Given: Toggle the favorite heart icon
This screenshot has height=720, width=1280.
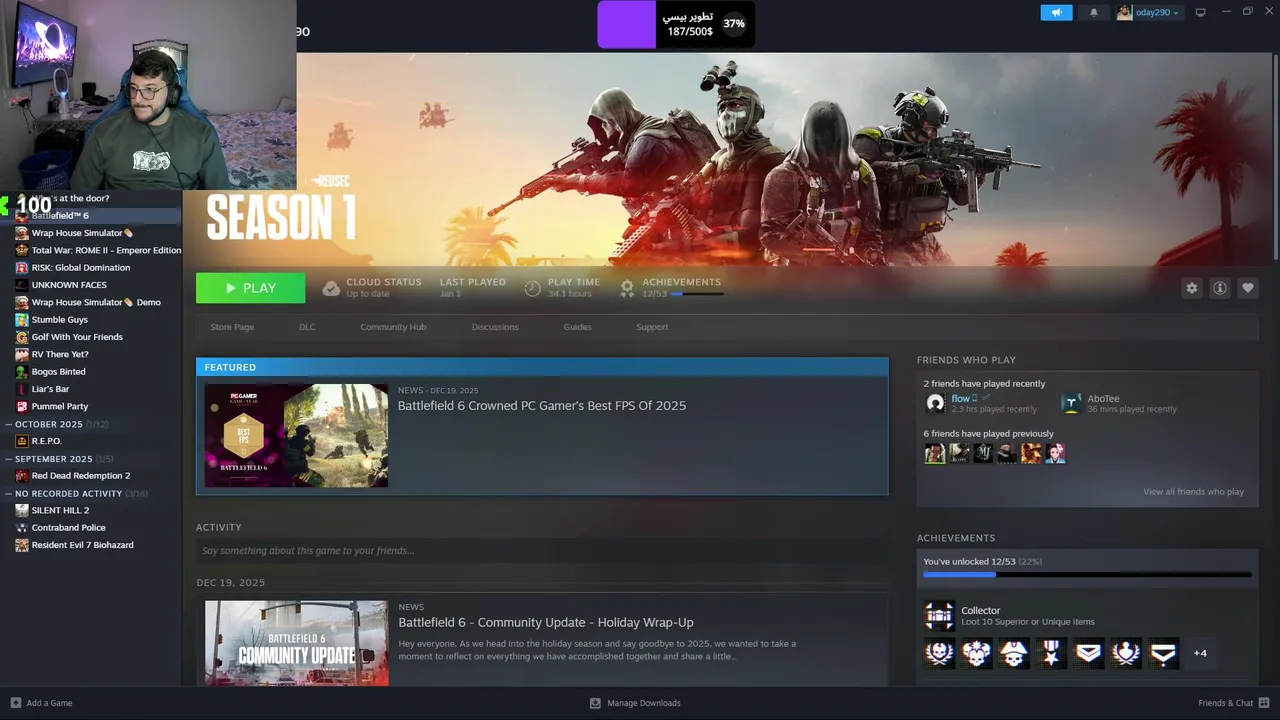Looking at the screenshot, I should tap(1247, 288).
